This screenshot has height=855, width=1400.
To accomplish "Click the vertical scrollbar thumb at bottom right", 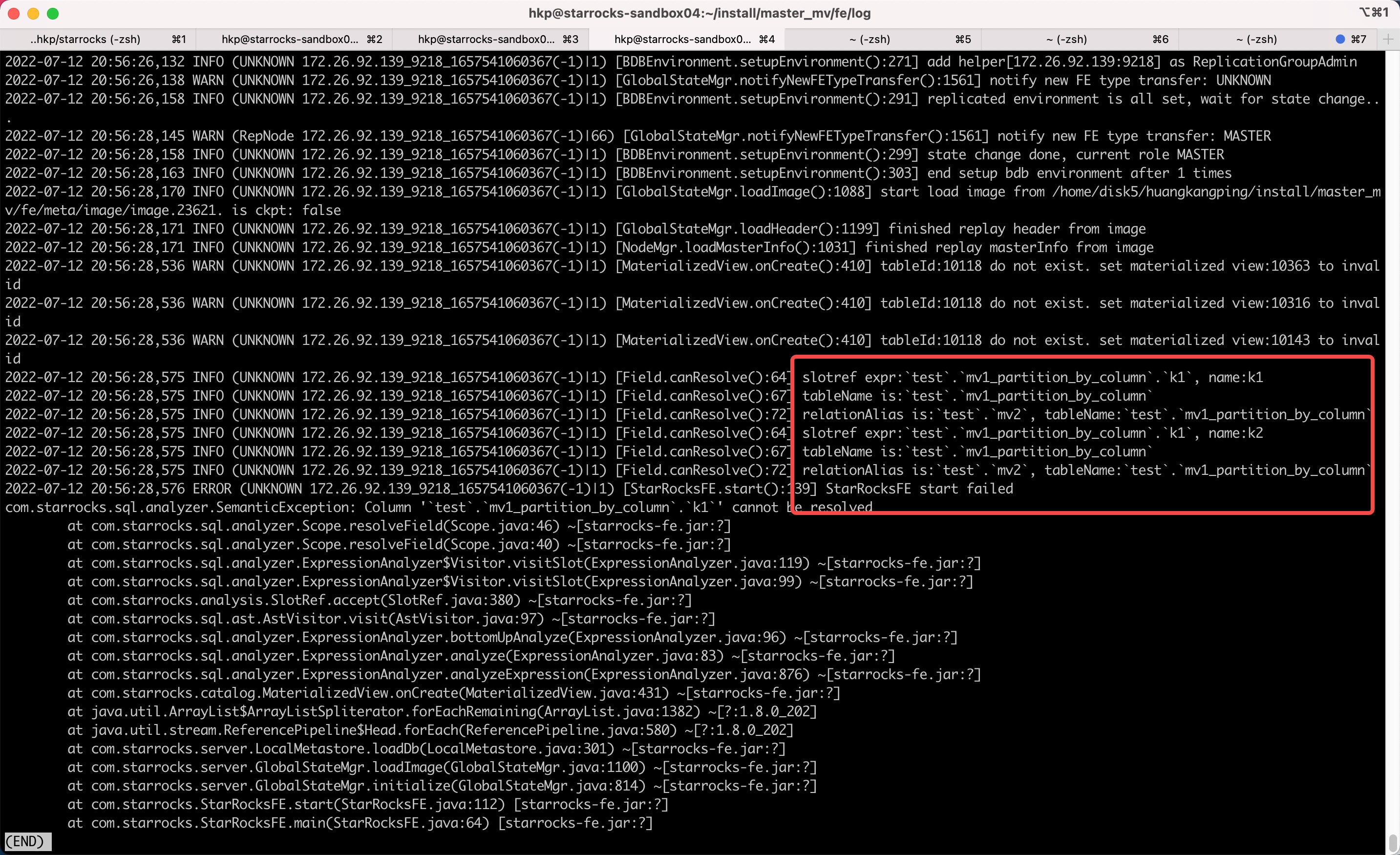I will click(x=1393, y=842).
